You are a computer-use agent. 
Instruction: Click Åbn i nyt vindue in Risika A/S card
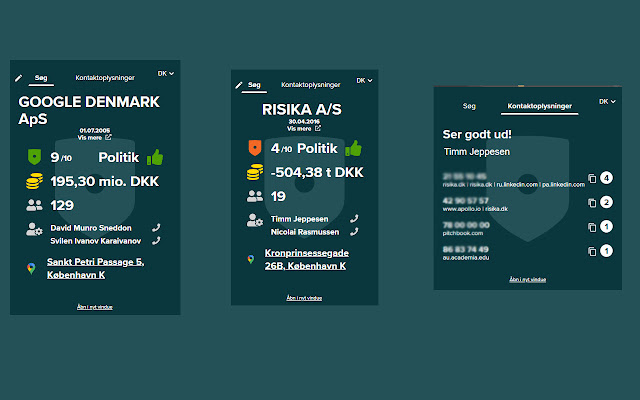click(x=304, y=298)
